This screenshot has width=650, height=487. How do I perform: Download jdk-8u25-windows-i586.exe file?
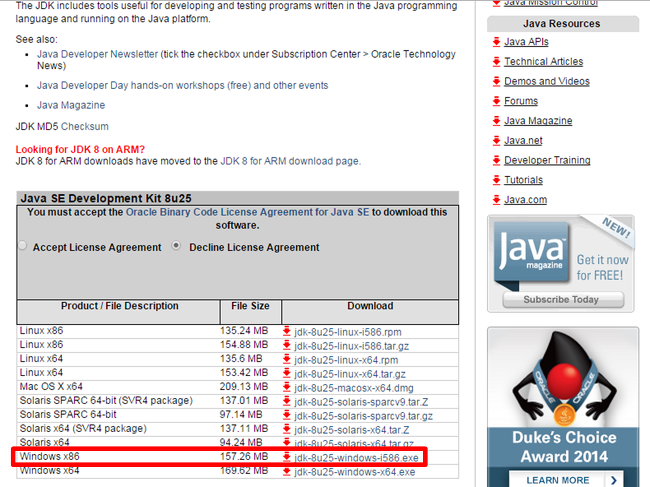356,458
